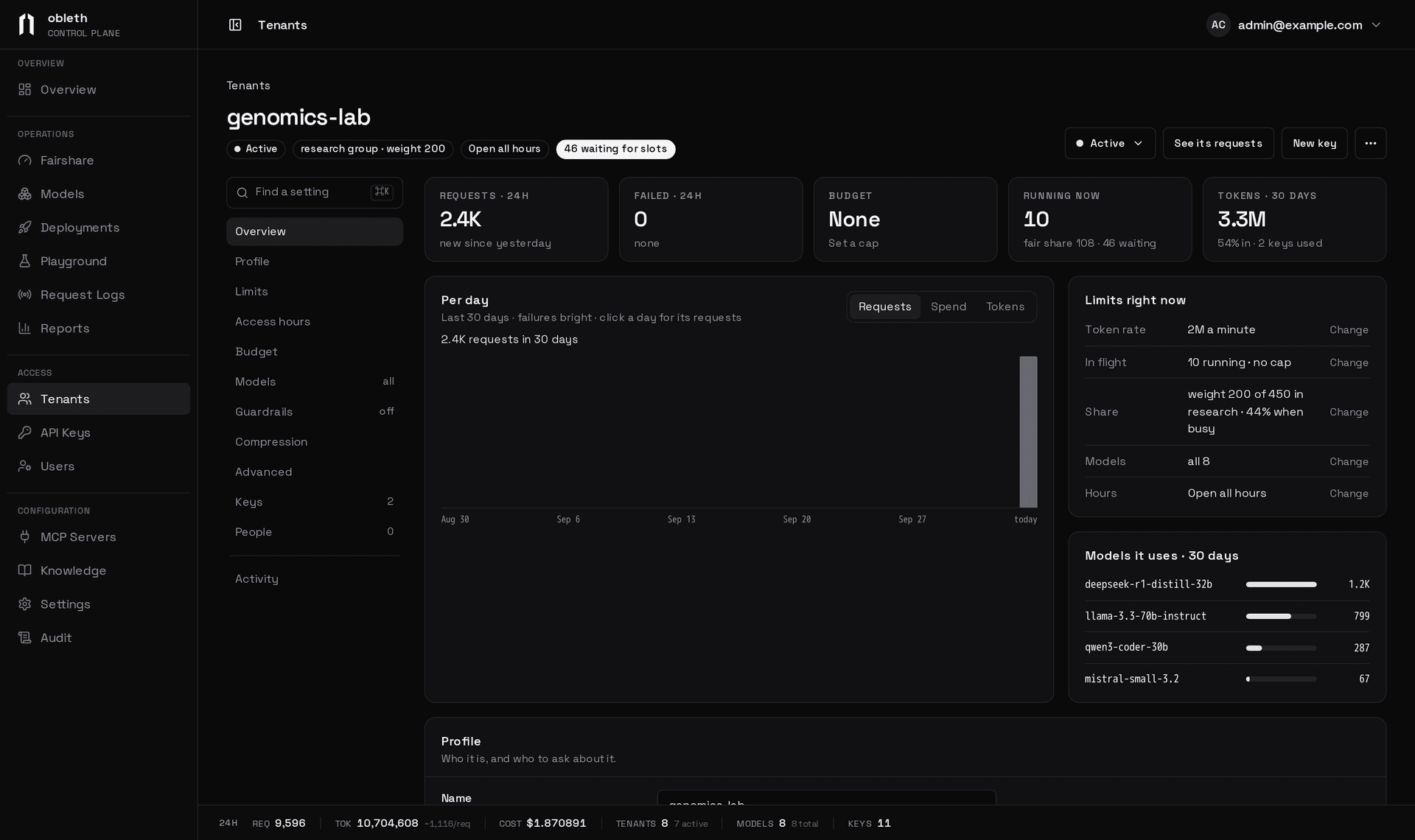Open the People section
Screen dimensions: 1415x840
[315, 532]
